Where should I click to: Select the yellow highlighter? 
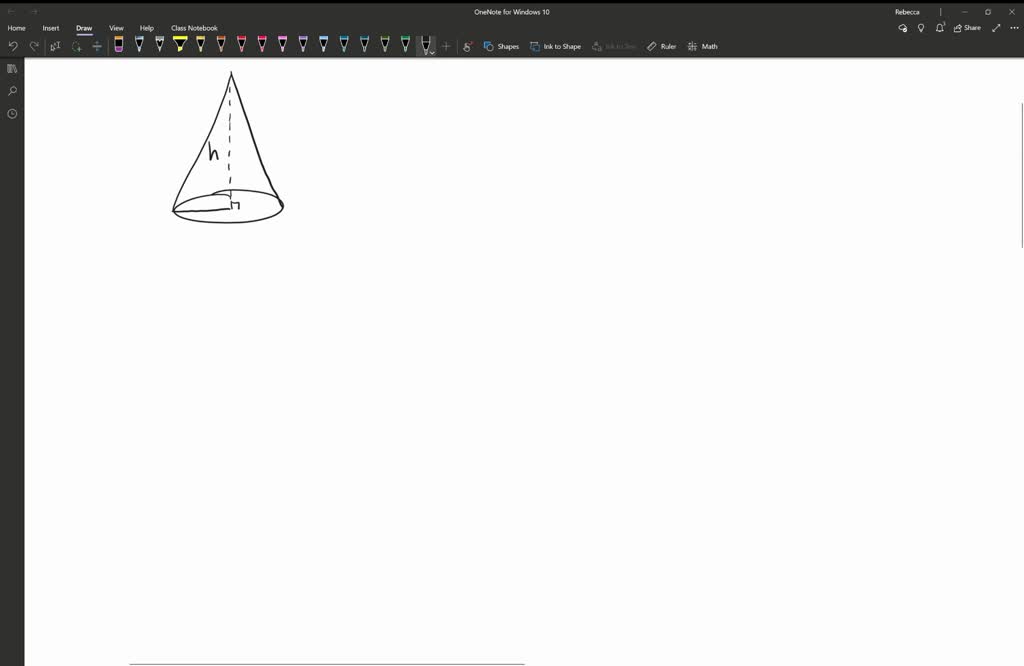(180, 44)
